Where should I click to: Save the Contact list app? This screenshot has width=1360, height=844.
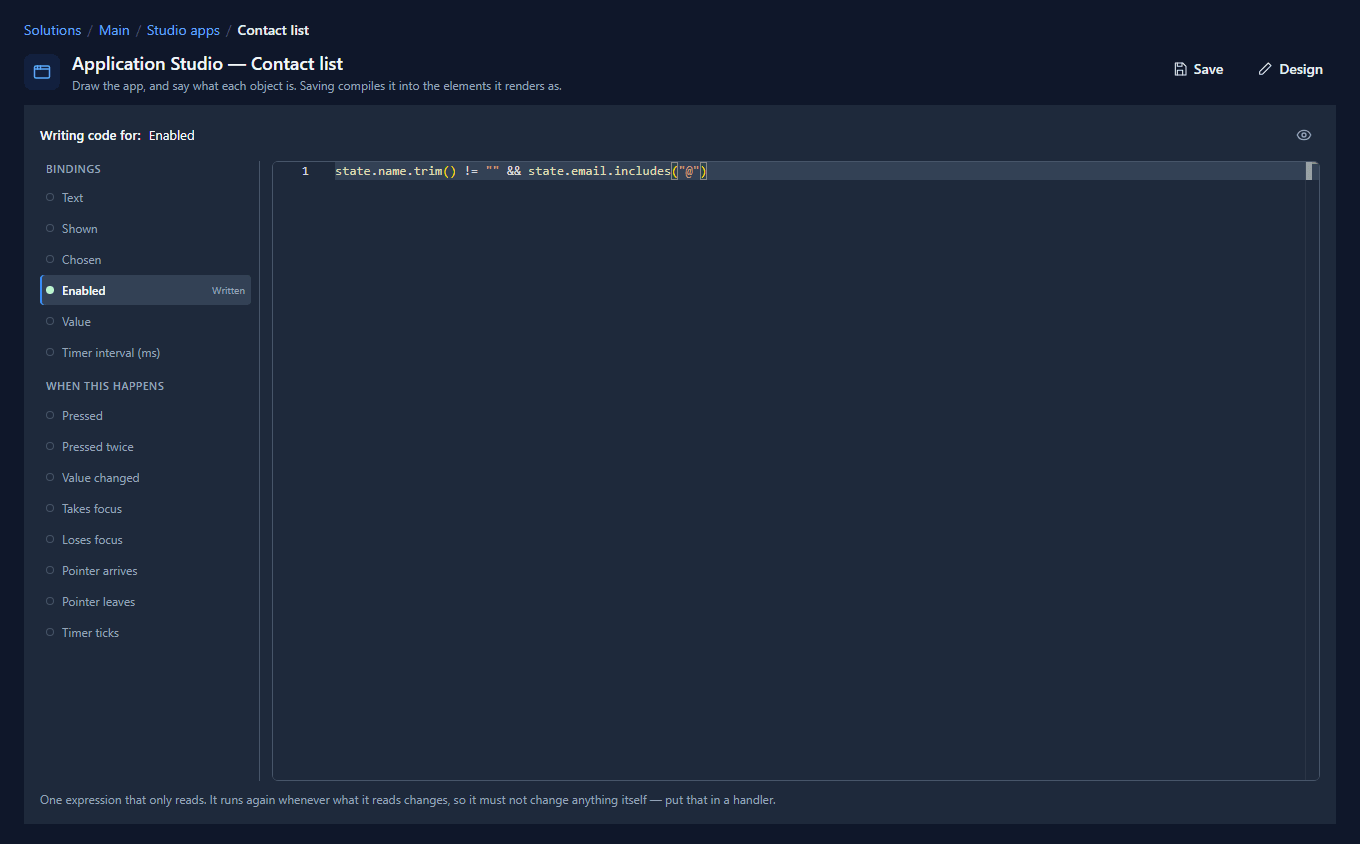point(1198,69)
